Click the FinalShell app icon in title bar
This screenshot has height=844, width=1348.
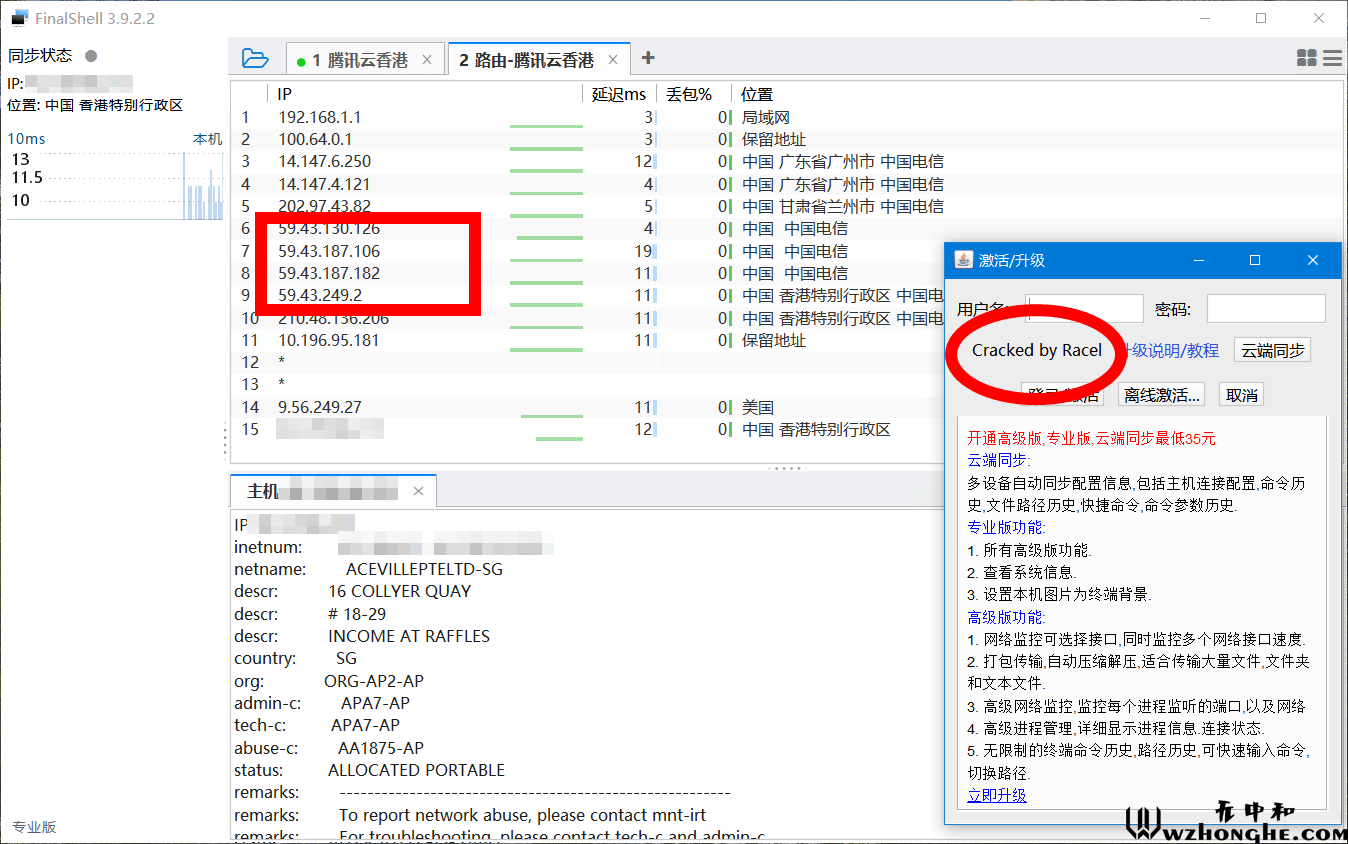(19, 18)
